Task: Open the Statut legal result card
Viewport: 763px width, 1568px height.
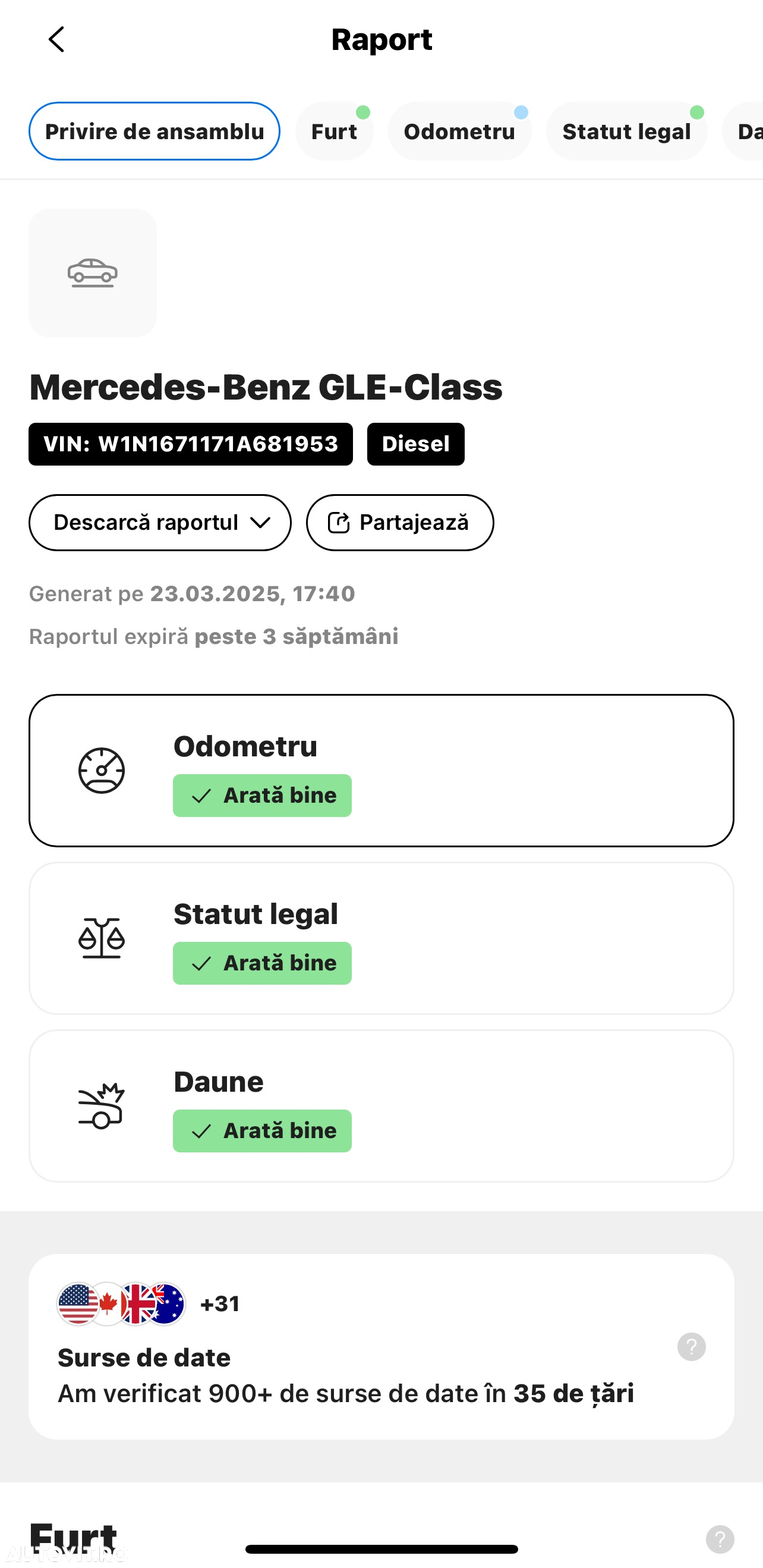Action: (381, 938)
